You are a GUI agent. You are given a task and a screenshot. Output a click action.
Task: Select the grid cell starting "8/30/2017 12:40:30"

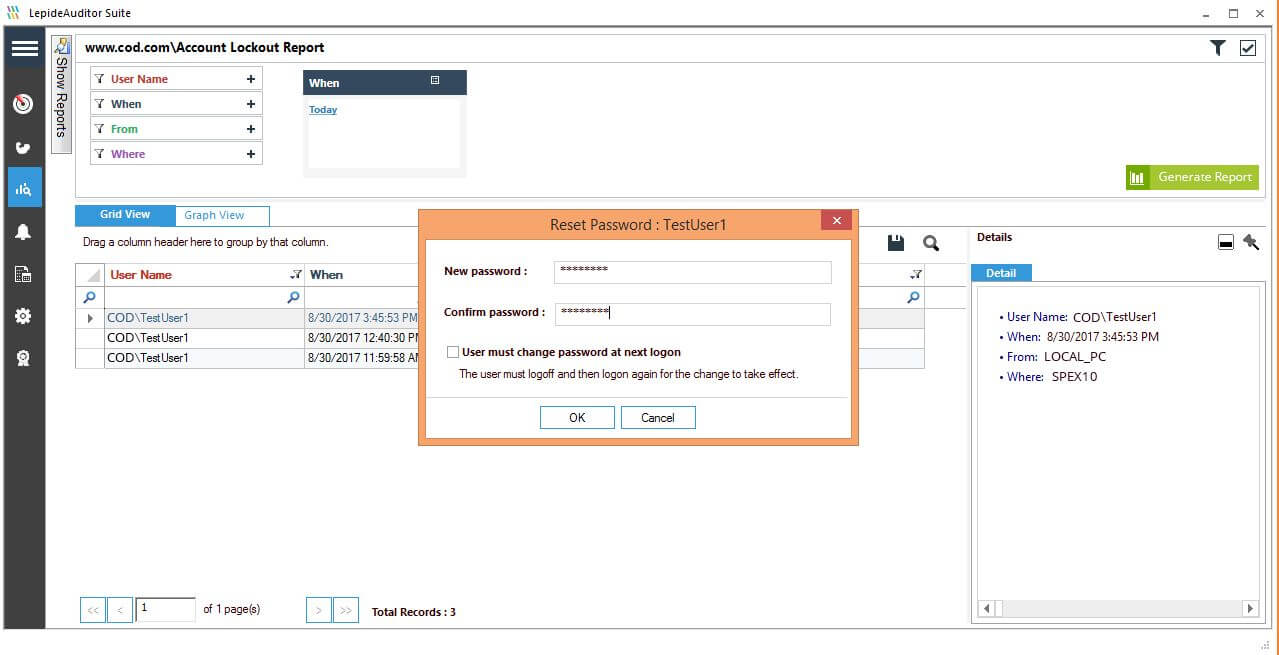coord(362,338)
